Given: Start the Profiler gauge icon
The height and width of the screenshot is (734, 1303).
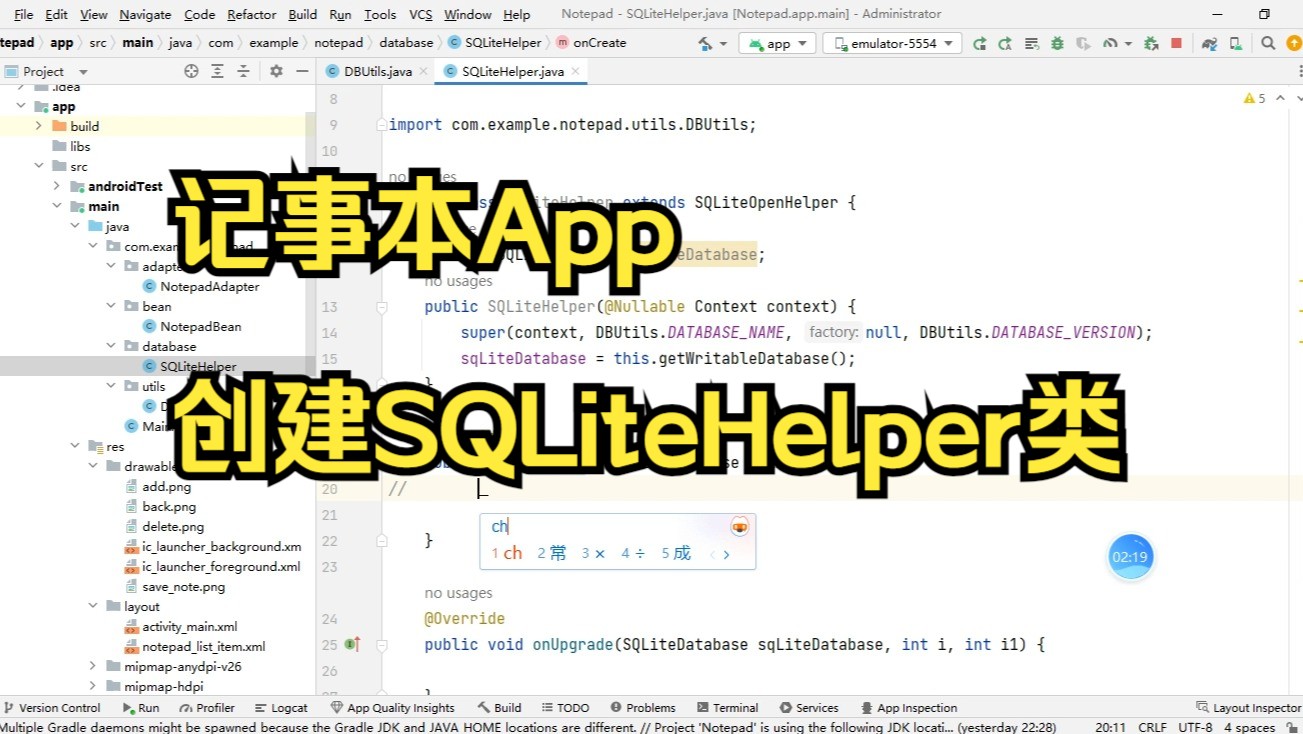Looking at the screenshot, I should (1110, 43).
